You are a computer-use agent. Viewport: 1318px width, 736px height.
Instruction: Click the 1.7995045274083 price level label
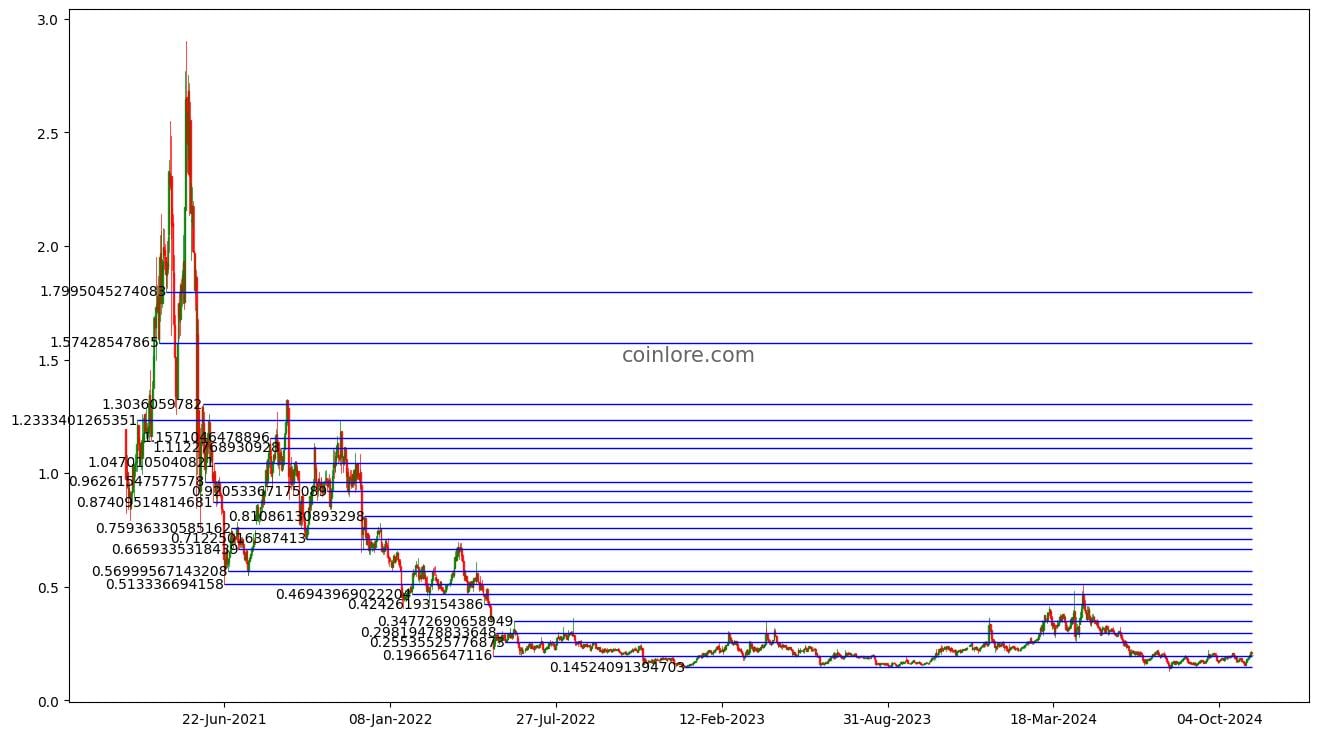pos(103,292)
